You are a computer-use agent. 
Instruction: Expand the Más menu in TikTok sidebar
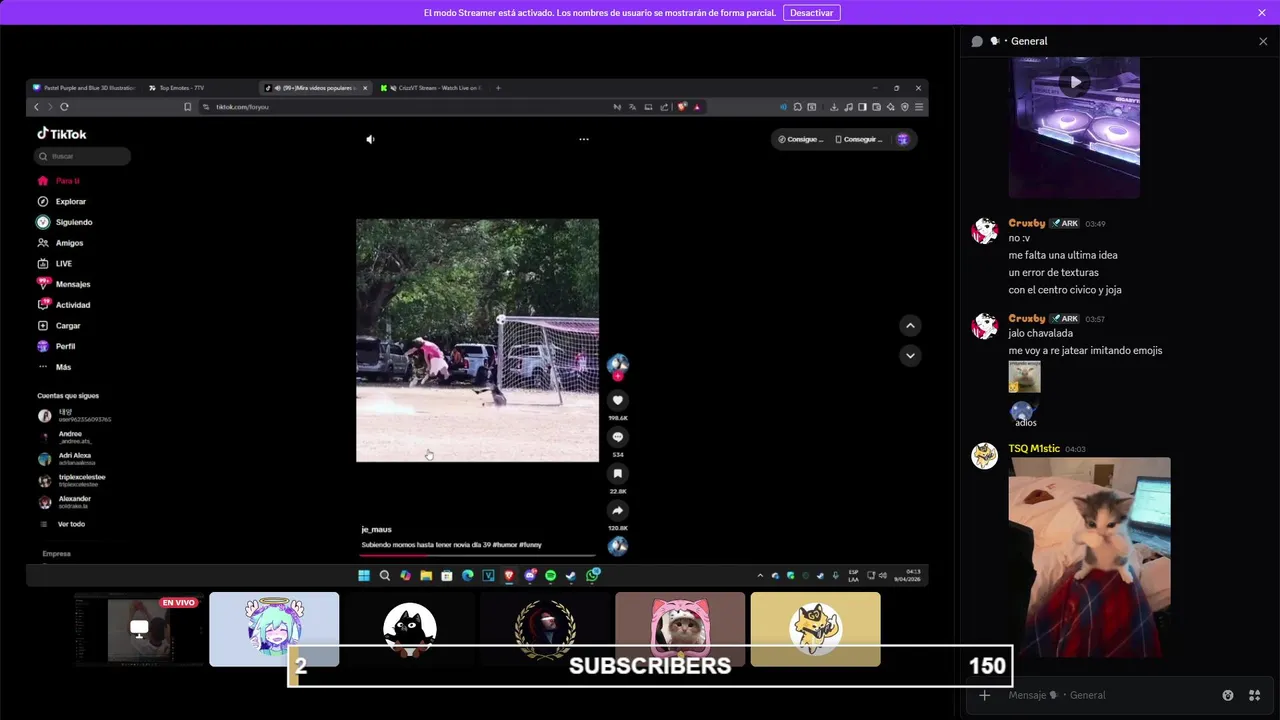55,367
